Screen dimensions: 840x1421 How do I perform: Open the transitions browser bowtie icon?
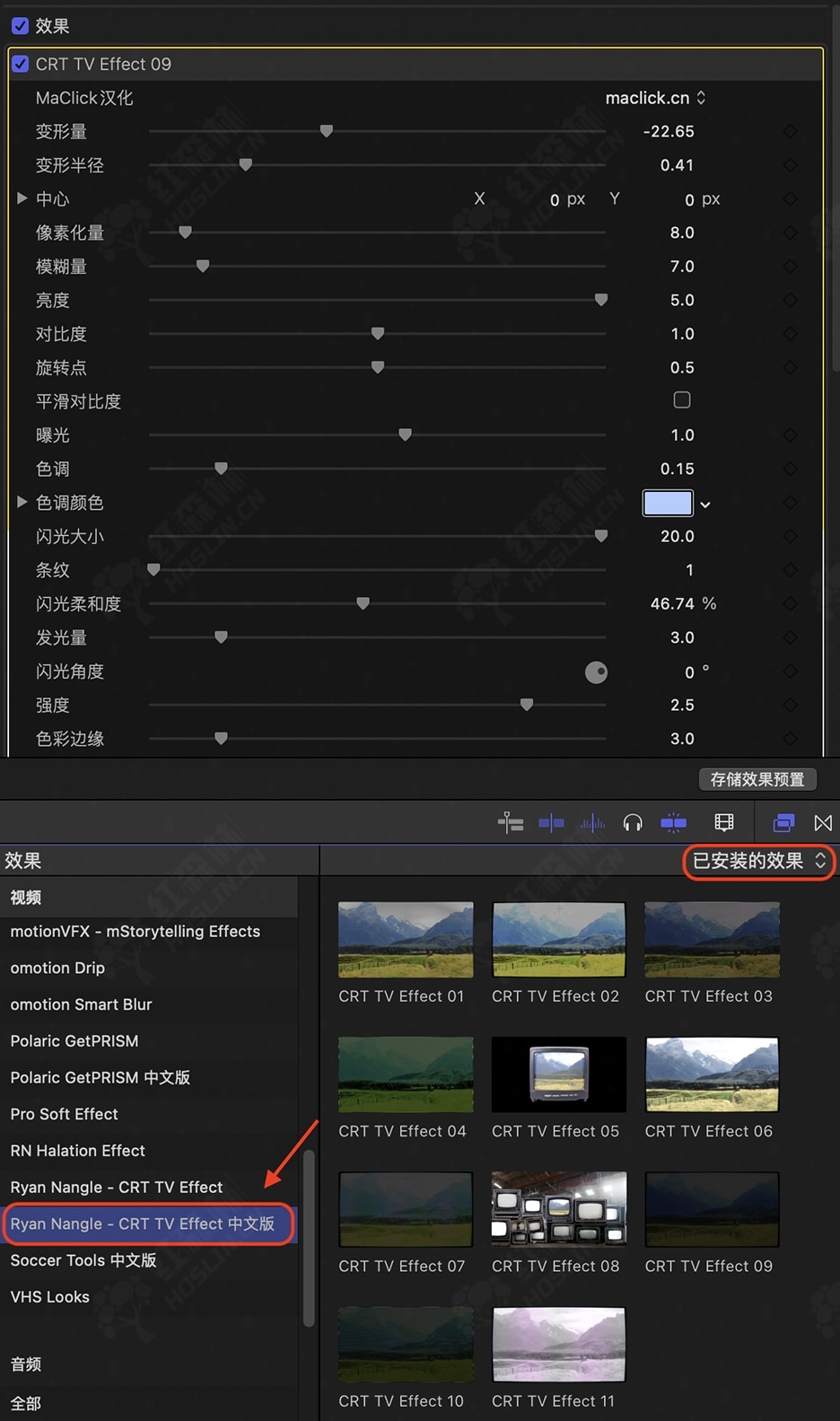pyautogui.click(x=823, y=822)
